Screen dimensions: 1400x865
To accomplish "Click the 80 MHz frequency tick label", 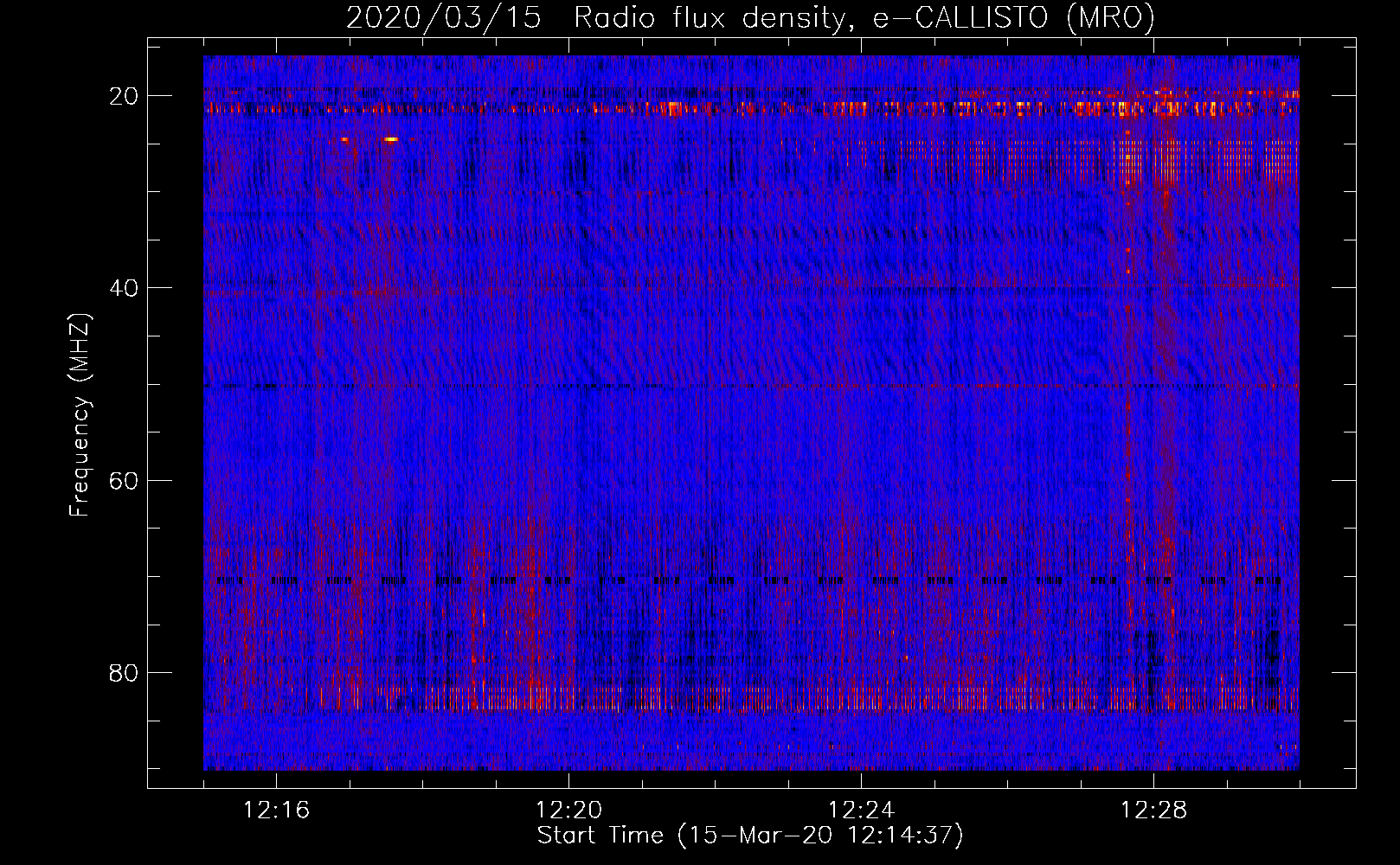I will [x=124, y=672].
